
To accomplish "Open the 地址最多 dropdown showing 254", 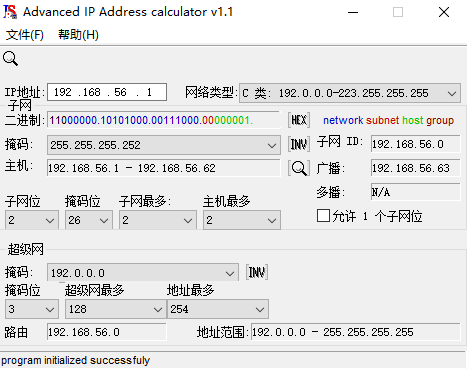I will (x=218, y=309).
